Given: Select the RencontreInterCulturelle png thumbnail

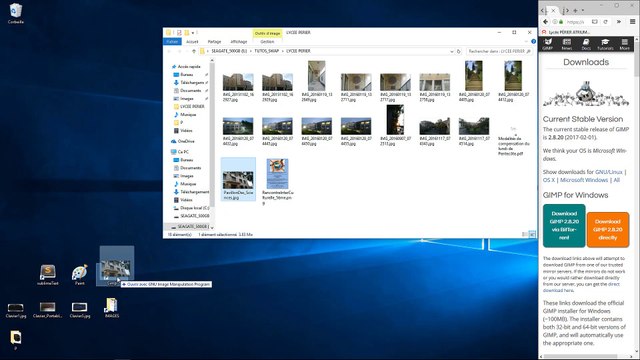Looking at the screenshot, I should (x=278, y=182).
